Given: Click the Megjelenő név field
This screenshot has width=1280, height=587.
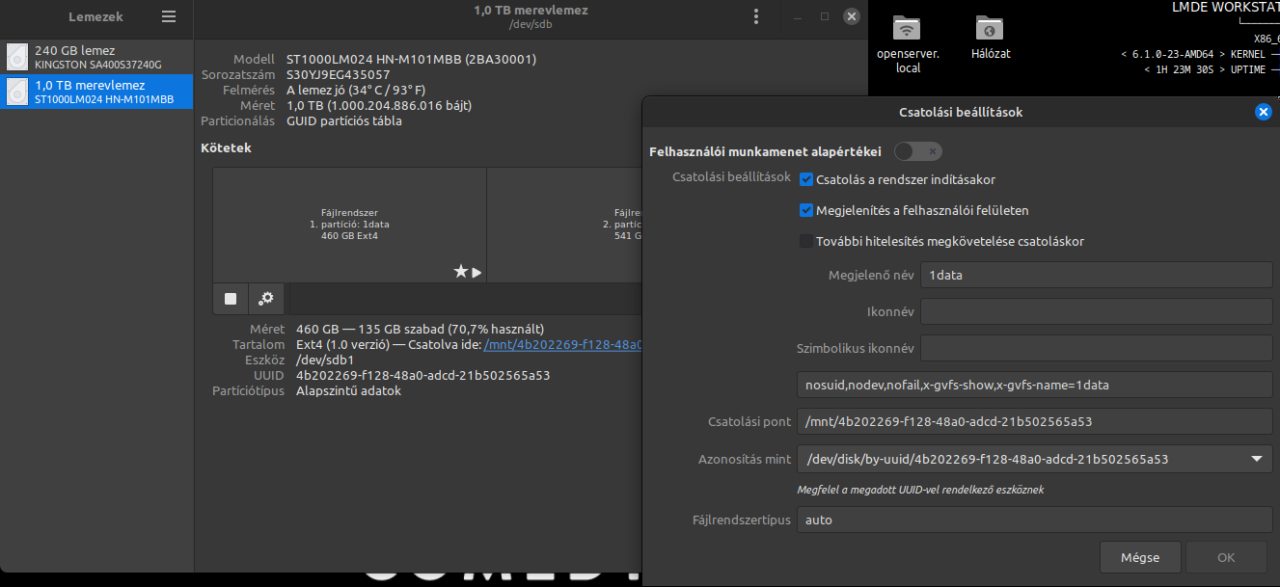Looking at the screenshot, I should pos(1095,275).
